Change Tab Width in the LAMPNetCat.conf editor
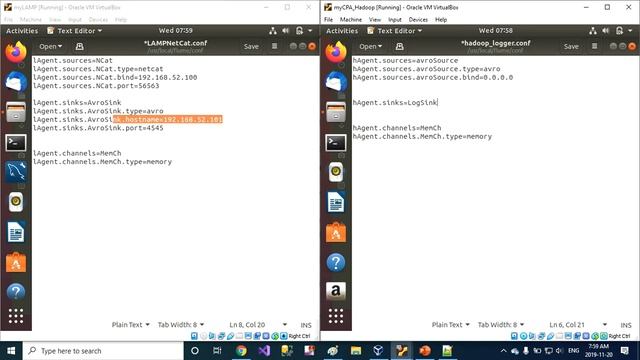Screen dimensions: 640x360 coord(181,325)
